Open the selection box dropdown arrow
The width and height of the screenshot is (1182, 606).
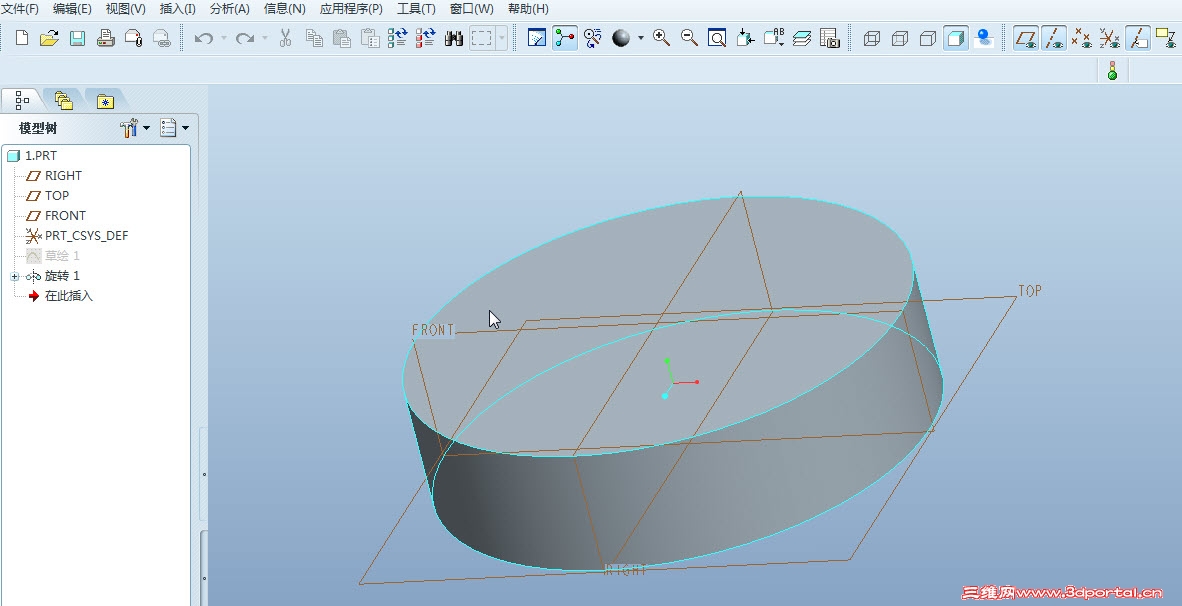(502, 38)
